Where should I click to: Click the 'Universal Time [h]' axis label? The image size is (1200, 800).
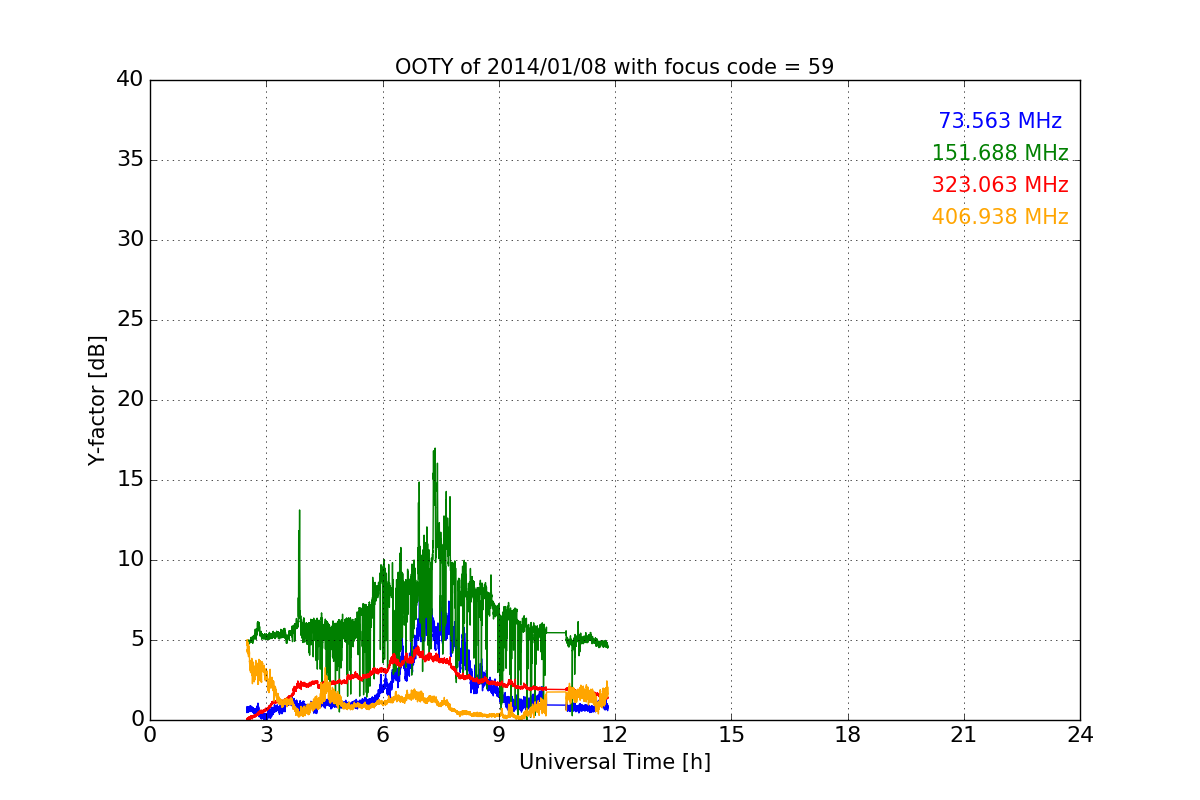614,762
